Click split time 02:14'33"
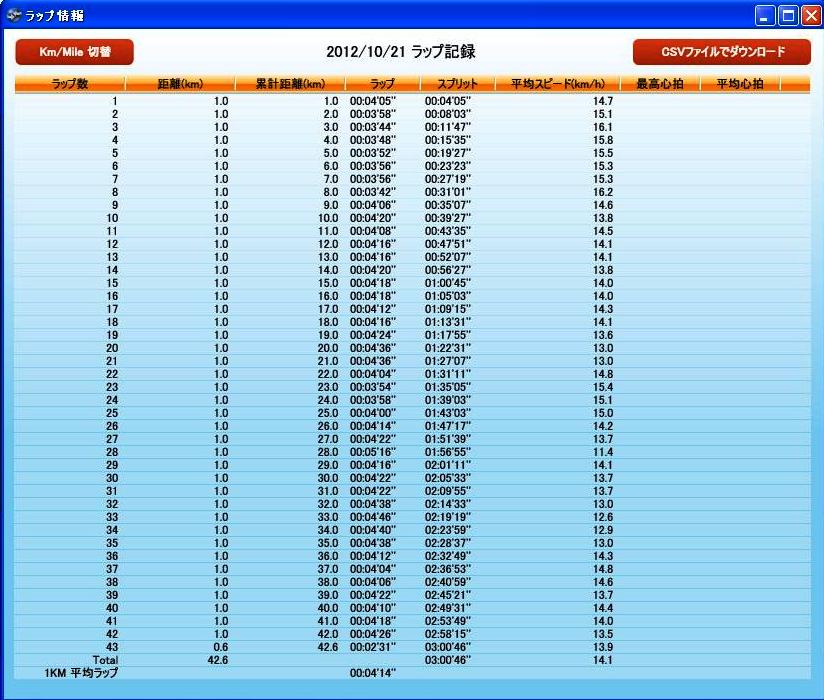 coord(448,505)
